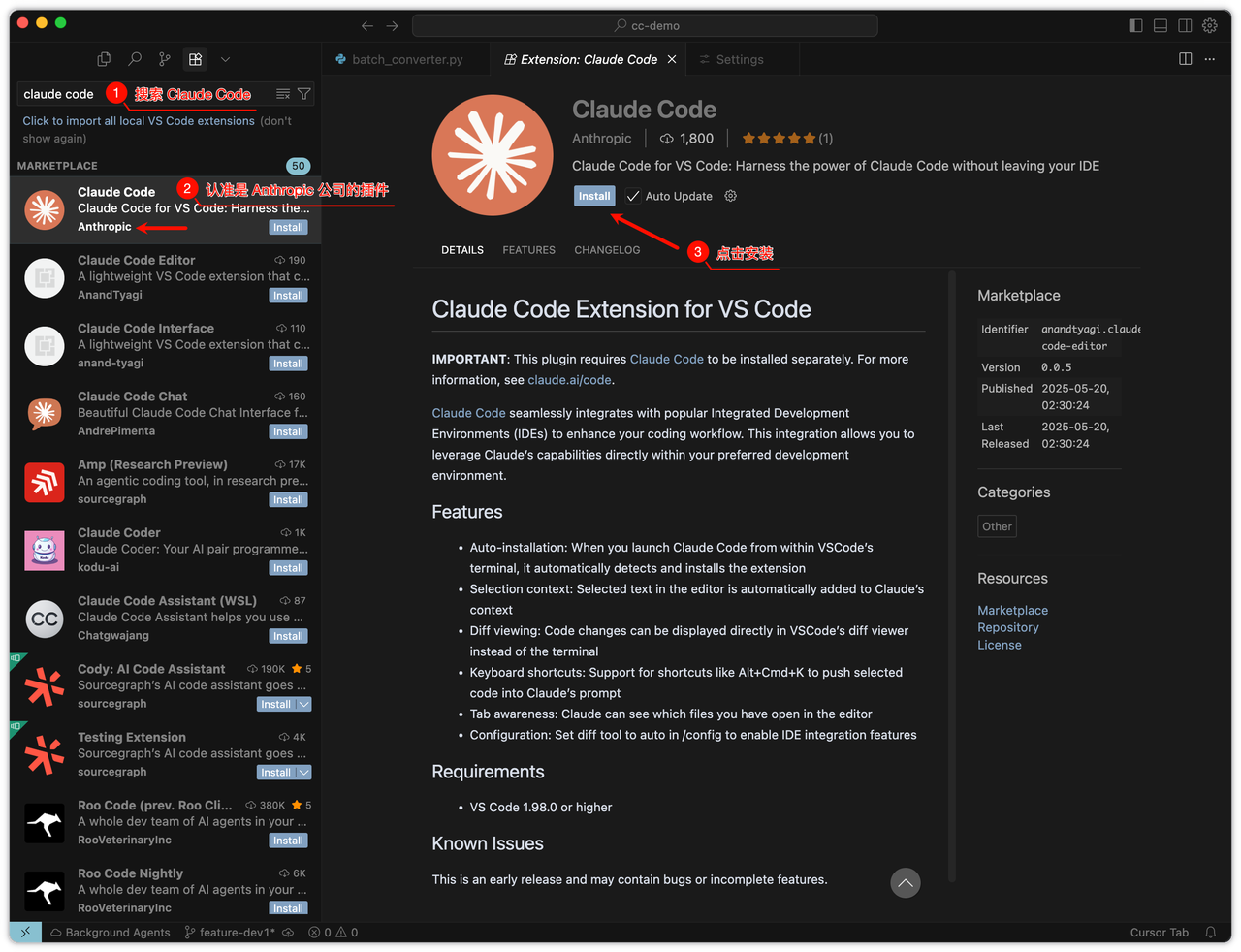1241x952 pixels.
Task: Open the Search magnifier icon in sidebar
Action: coord(135,59)
